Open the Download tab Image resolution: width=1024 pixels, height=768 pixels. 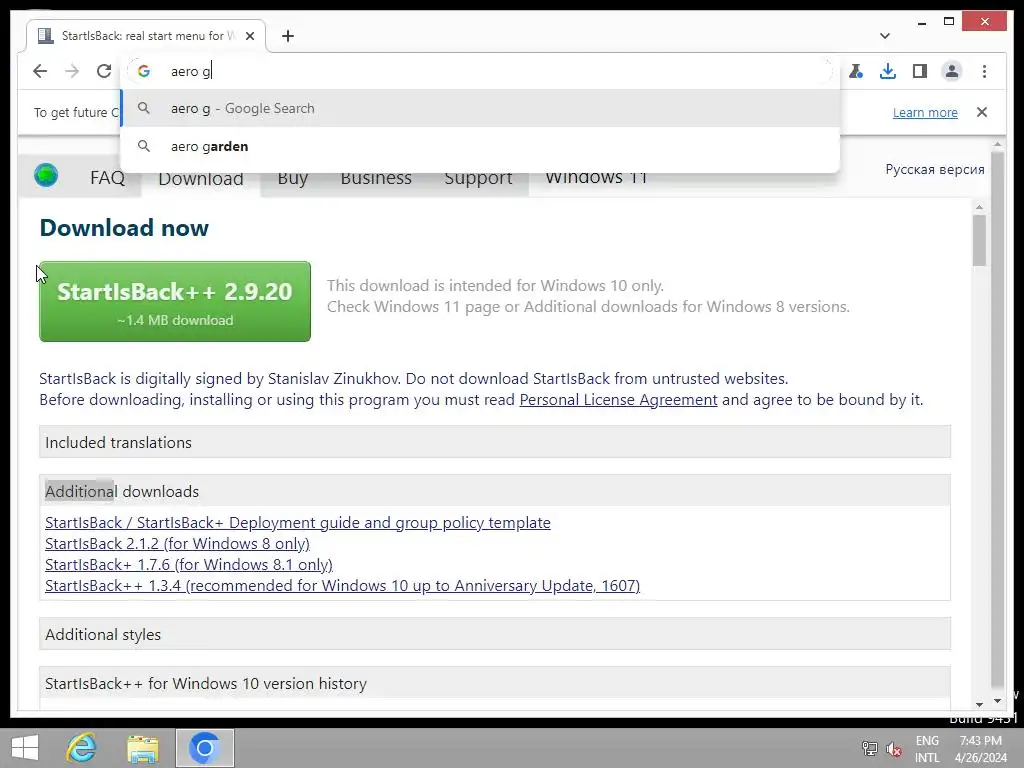click(200, 179)
